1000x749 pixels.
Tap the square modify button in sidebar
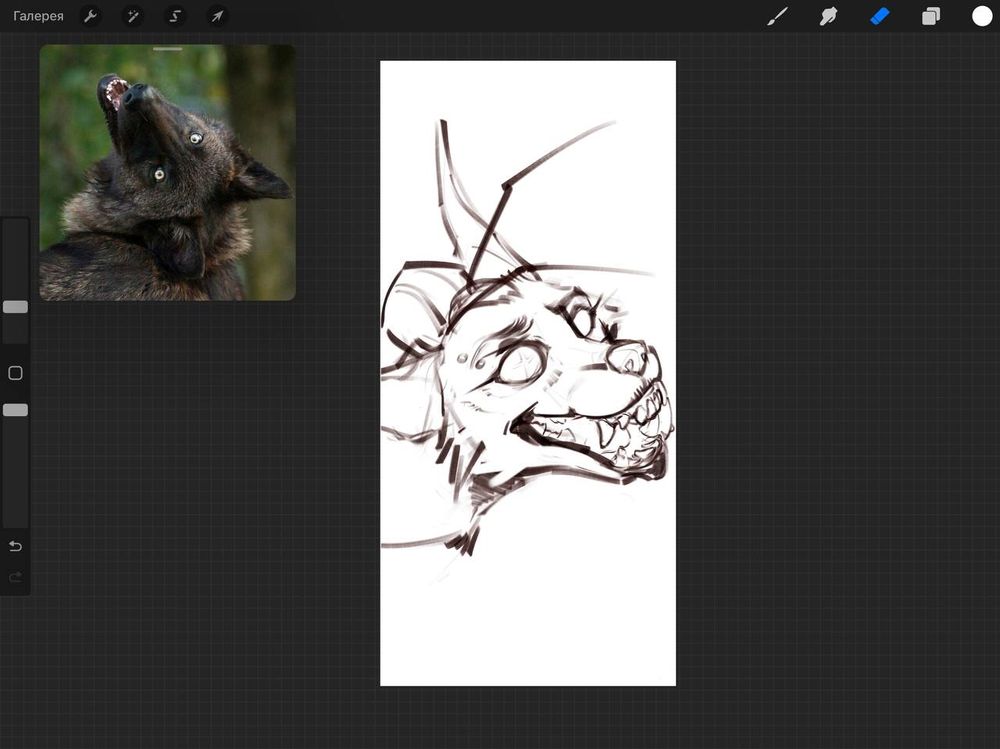(x=15, y=373)
